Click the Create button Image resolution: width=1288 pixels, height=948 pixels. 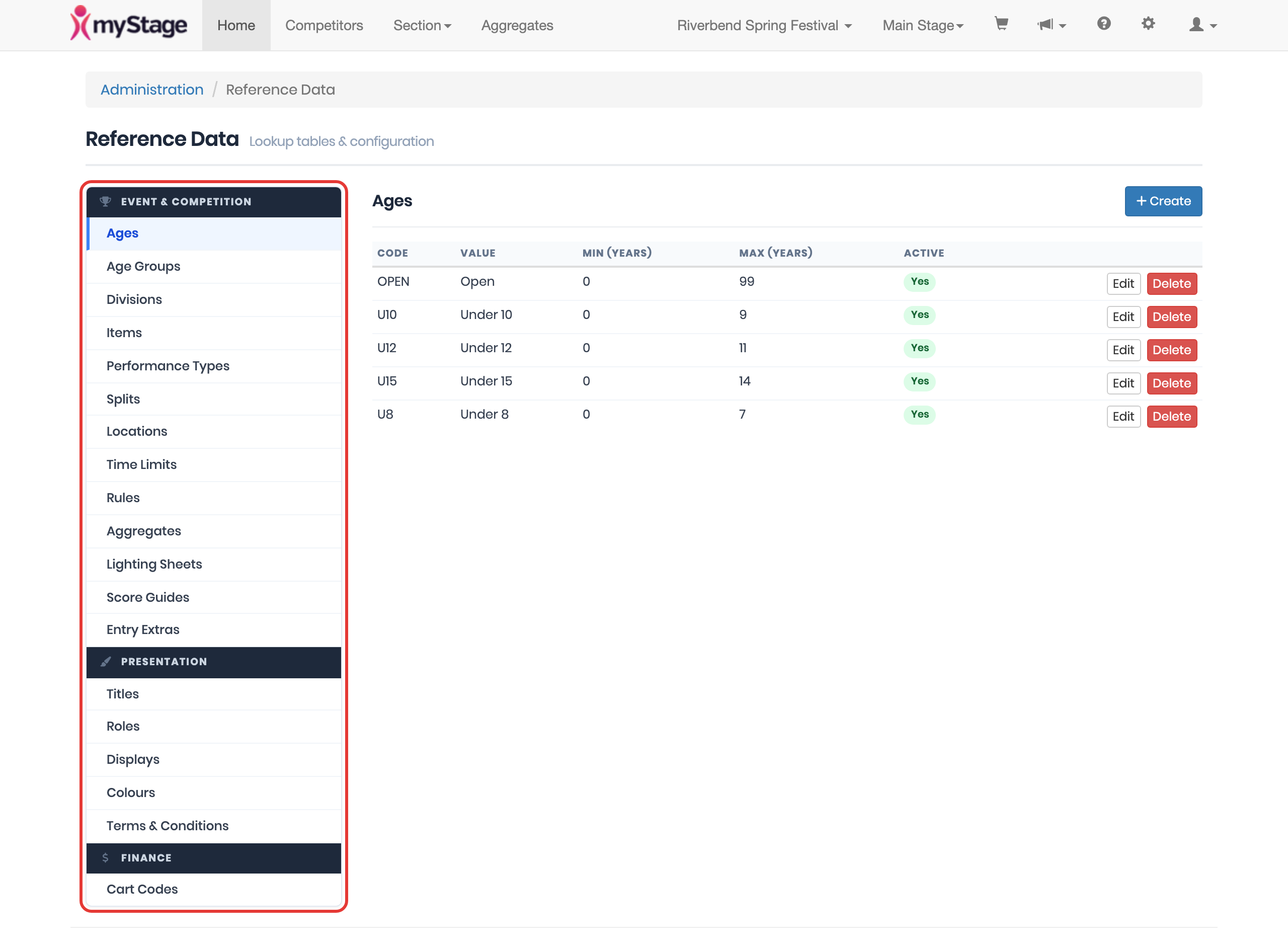click(x=1163, y=201)
